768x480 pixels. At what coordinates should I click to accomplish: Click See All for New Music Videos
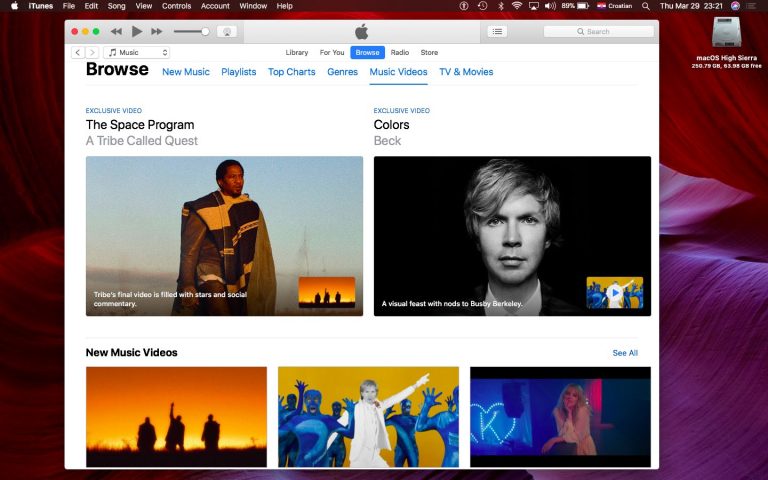[625, 353]
